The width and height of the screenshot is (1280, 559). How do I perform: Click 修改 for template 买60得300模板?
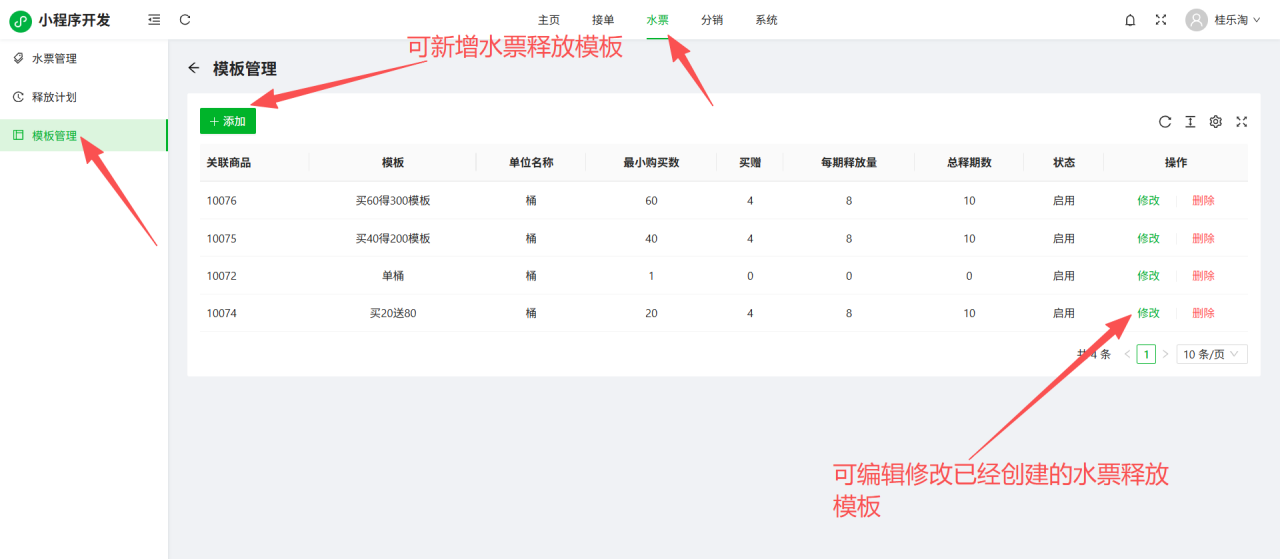click(1148, 200)
